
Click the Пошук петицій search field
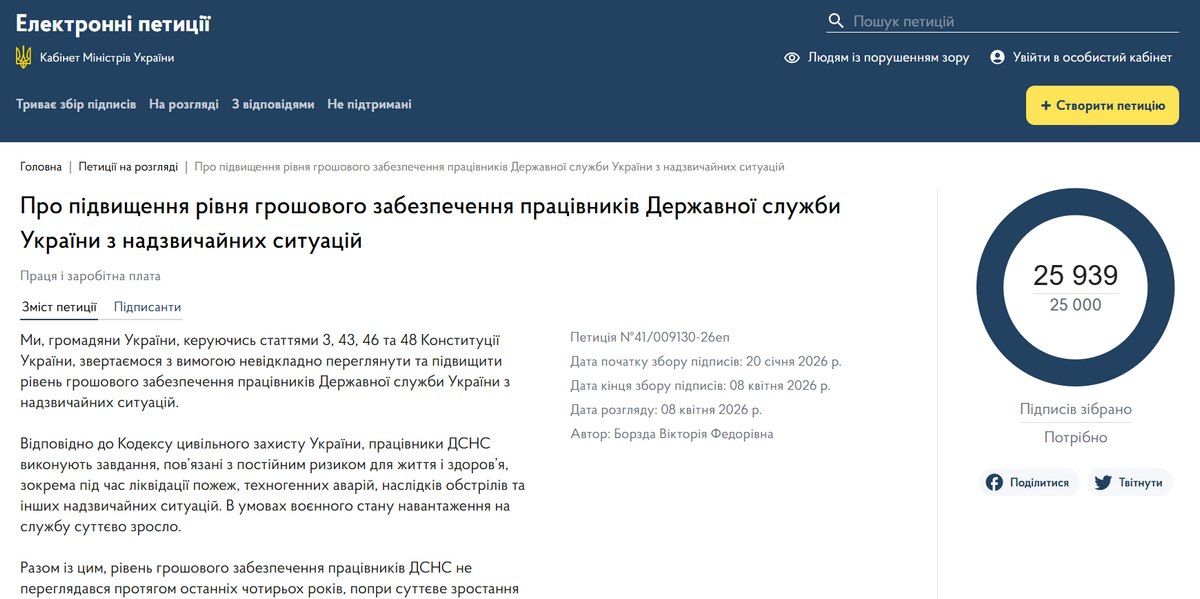(1000, 19)
